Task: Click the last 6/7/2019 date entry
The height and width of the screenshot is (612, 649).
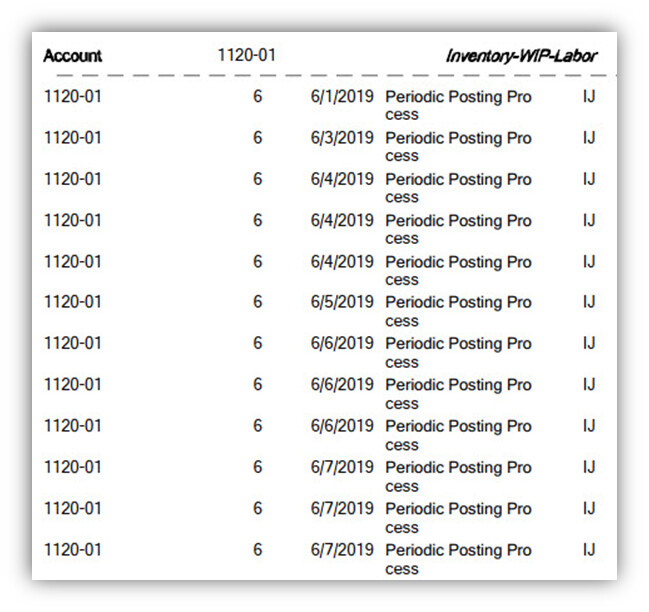Action: click(342, 550)
